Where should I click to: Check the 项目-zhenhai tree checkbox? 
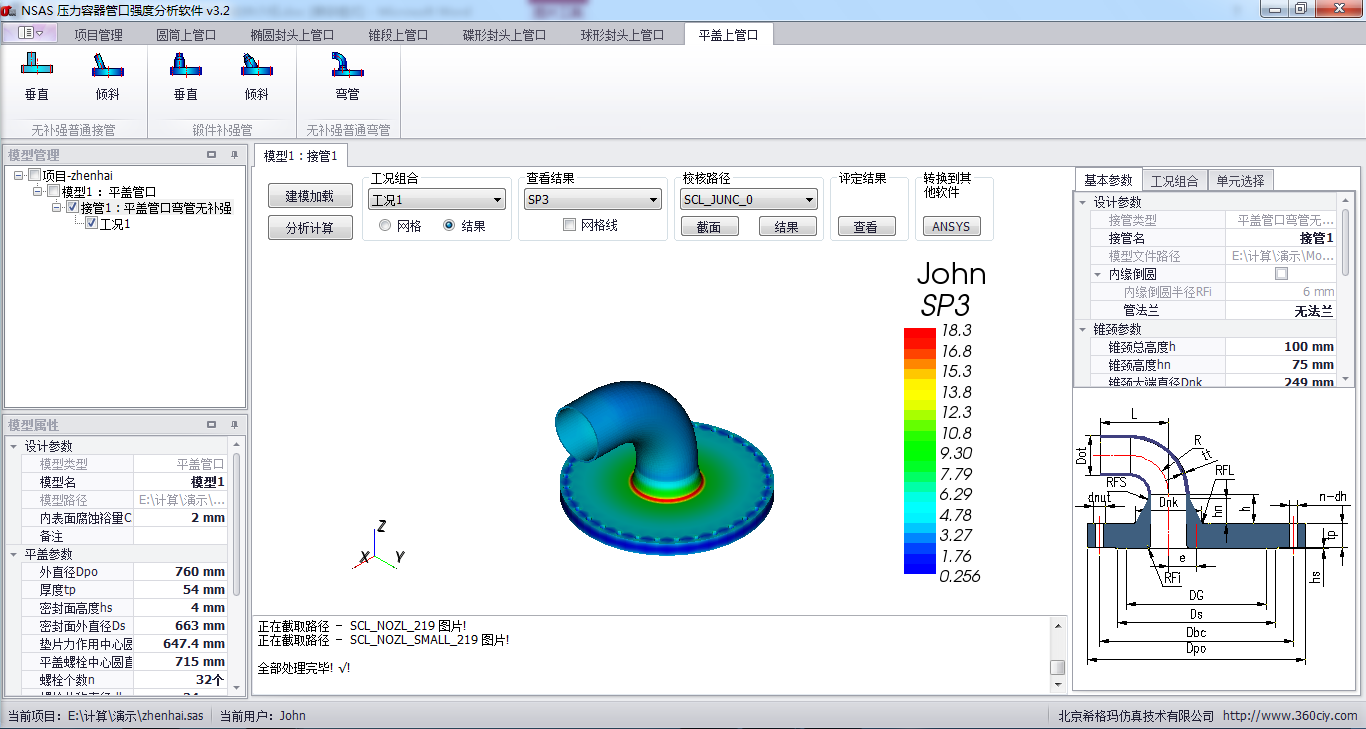click(x=34, y=175)
